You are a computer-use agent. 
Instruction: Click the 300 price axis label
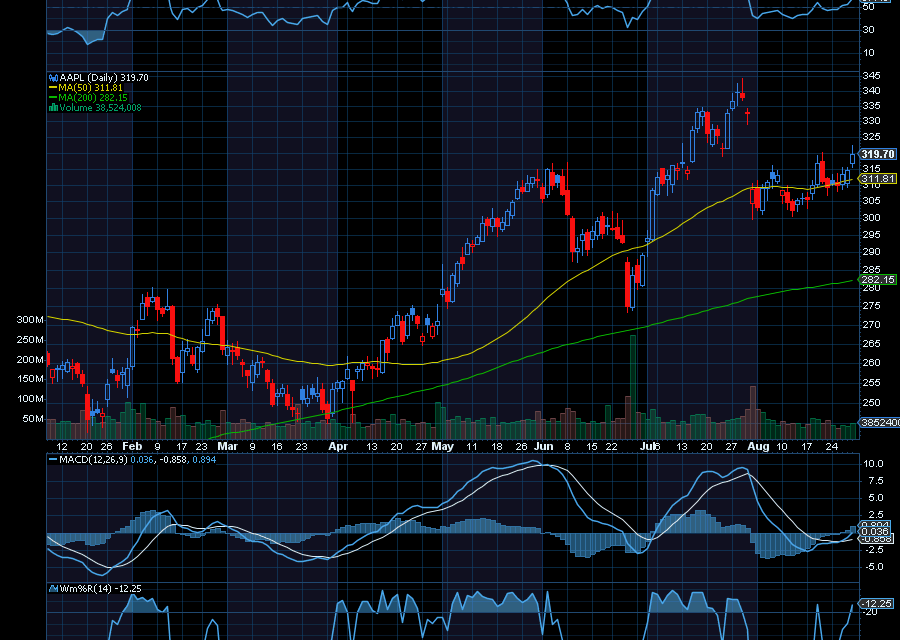tap(871, 218)
